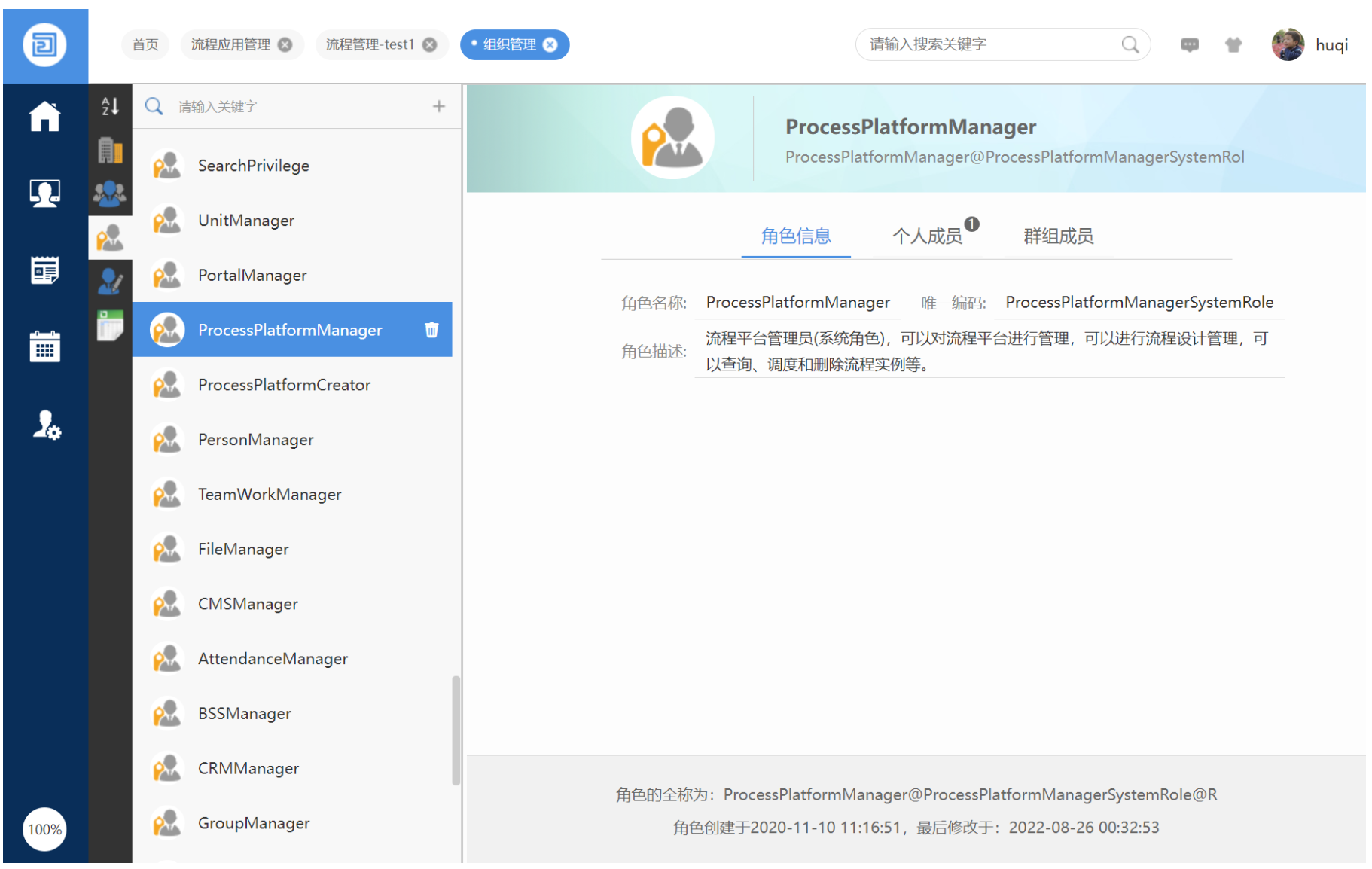This screenshot has height=869, width=1372.
Task: Click the sort A-Z icon
Action: click(x=110, y=106)
